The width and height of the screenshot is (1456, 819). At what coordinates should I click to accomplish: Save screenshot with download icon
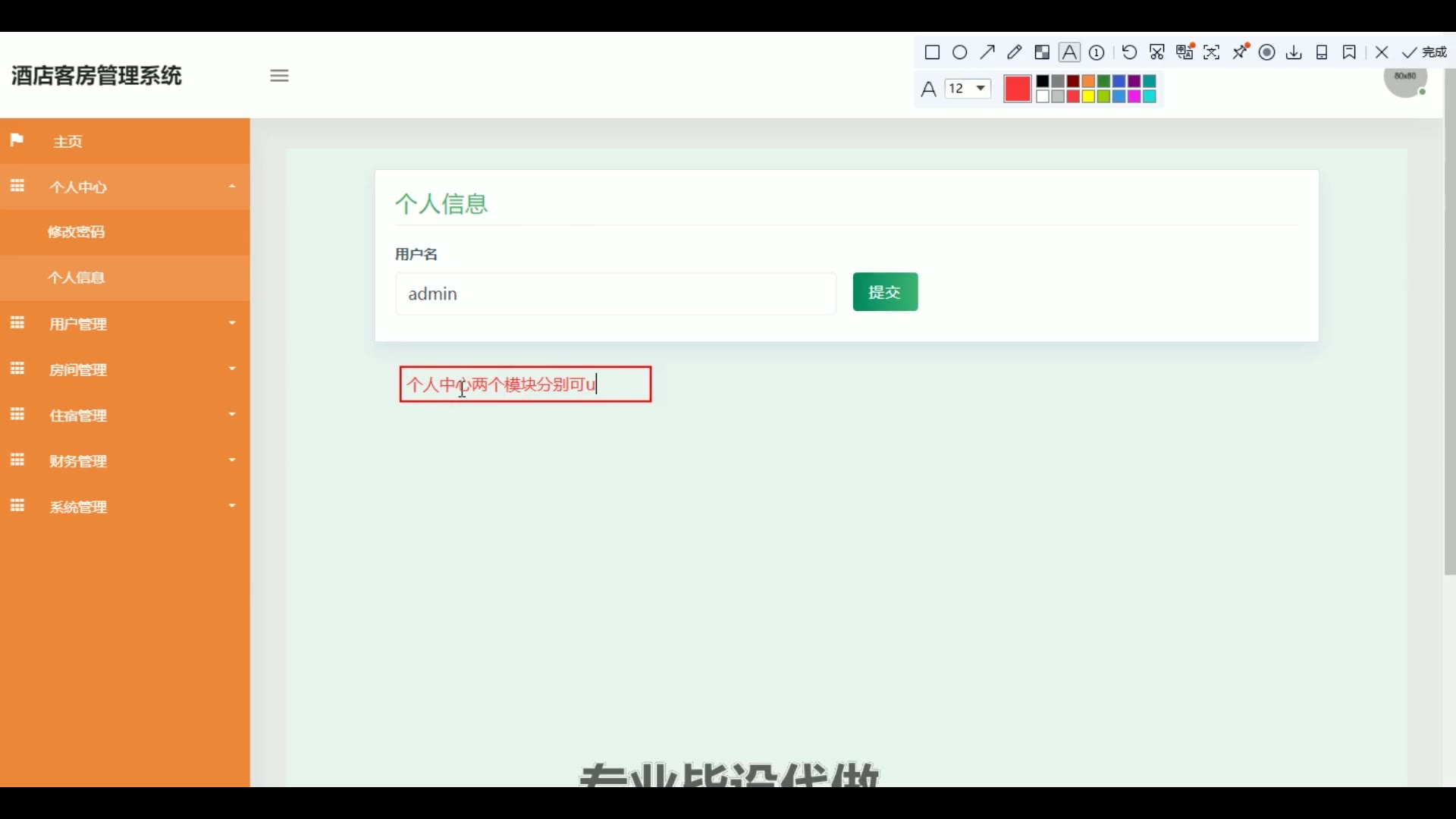point(1294,52)
